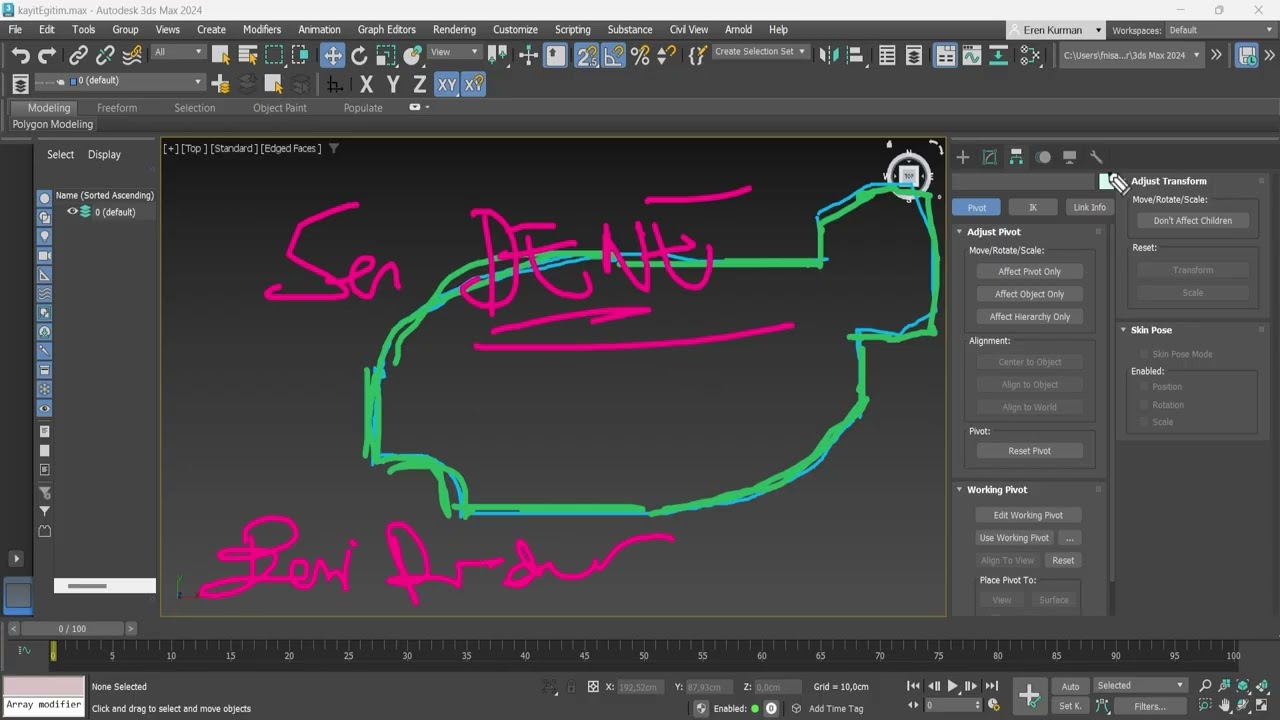Click the Reset Pivot button
1280x720 pixels.
[1029, 451]
